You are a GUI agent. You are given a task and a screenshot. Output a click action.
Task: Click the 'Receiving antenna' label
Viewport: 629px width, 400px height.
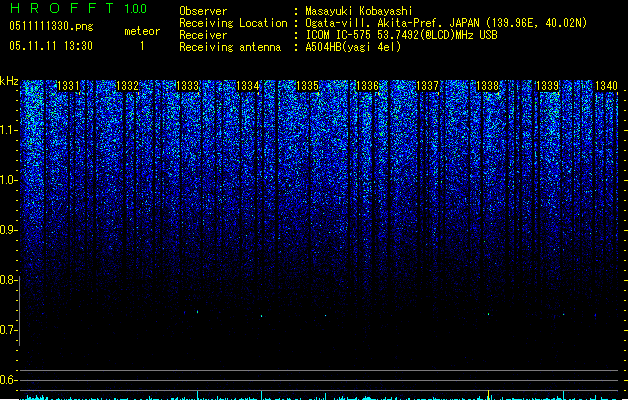pos(230,47)
